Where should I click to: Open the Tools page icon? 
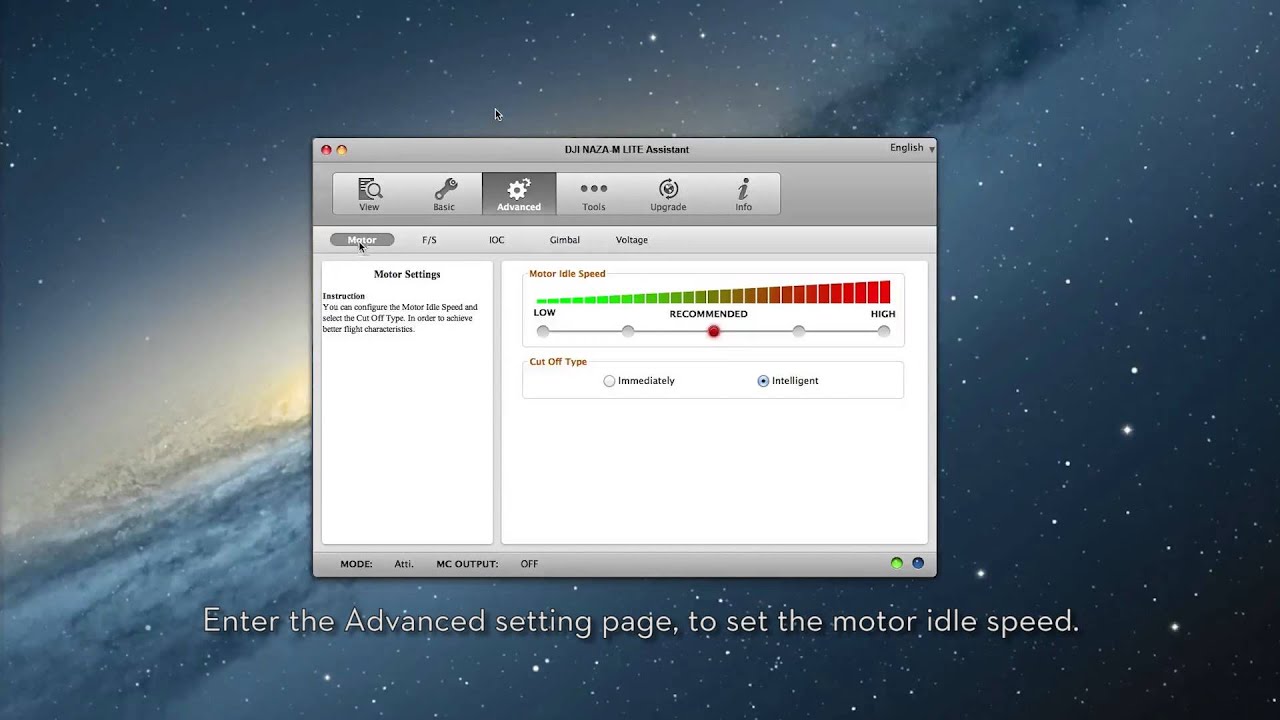(x=594, y=189)
